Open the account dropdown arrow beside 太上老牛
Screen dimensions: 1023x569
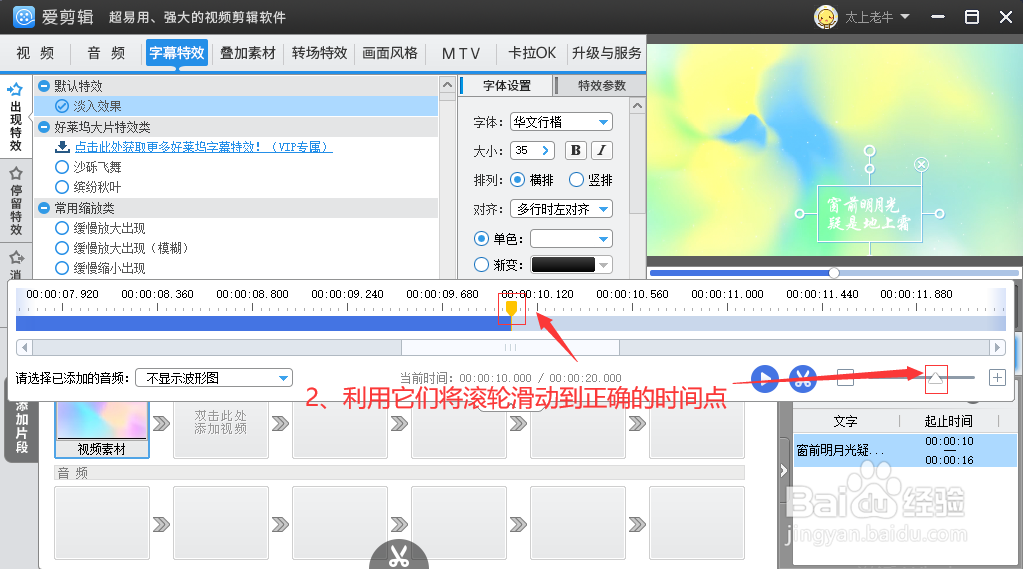pyautogui.click(x=905, y=16)
